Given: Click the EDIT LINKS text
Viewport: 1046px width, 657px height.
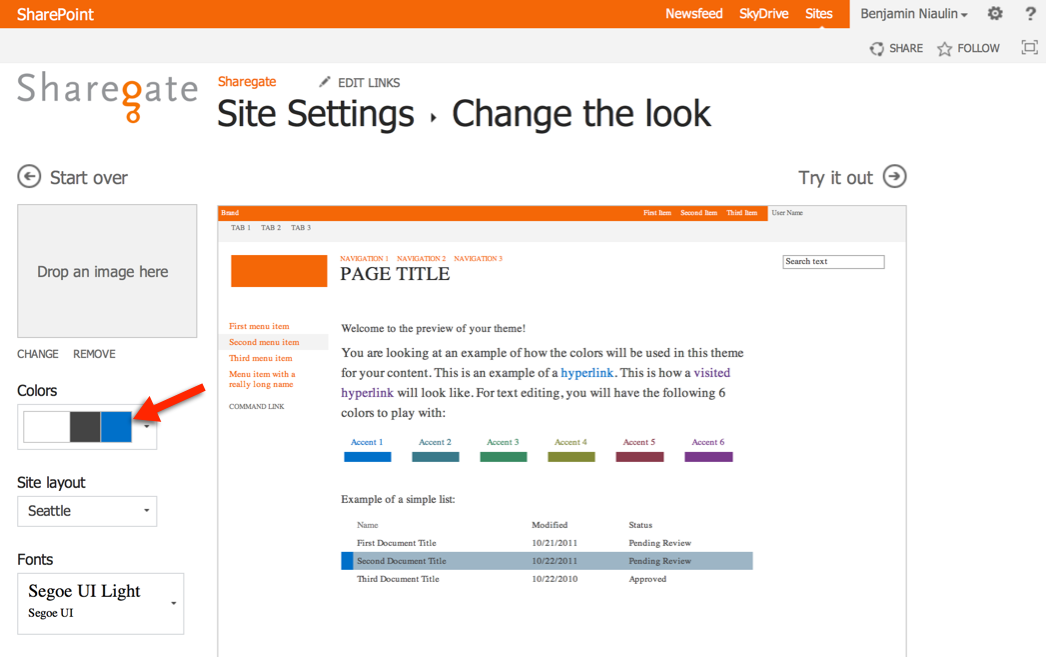Looking at the screenshot, I should click(369, 83).
